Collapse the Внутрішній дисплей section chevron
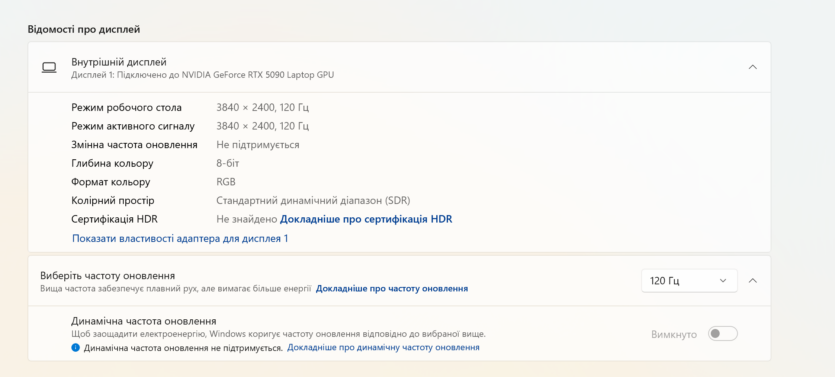 pyautogui.click(x=752, y=67)
